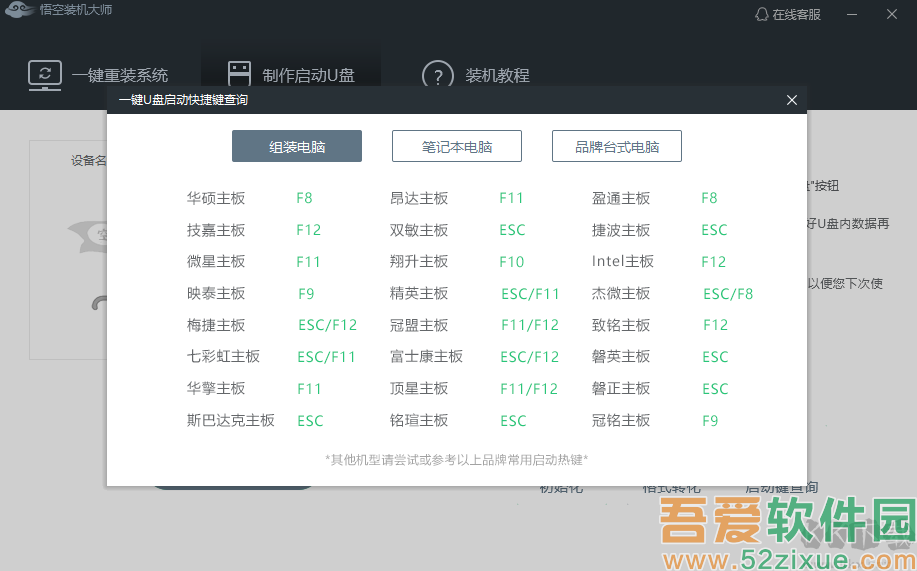Click the 华硕主板 entry

click(216, 198)
